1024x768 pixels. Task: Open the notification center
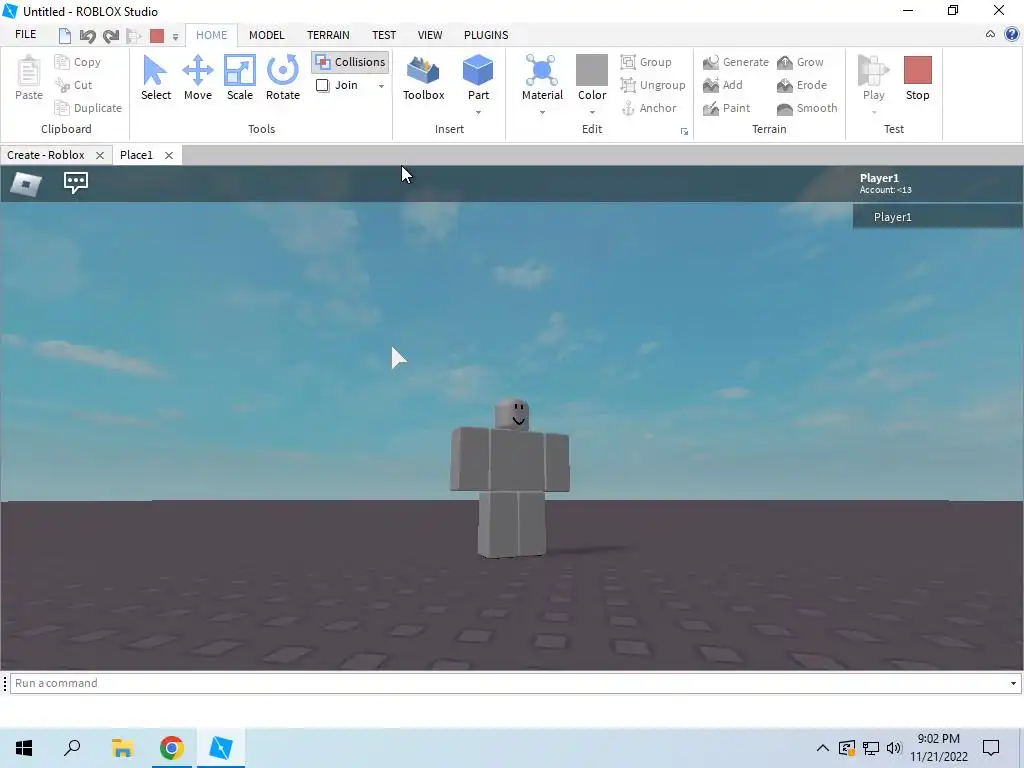991,748
